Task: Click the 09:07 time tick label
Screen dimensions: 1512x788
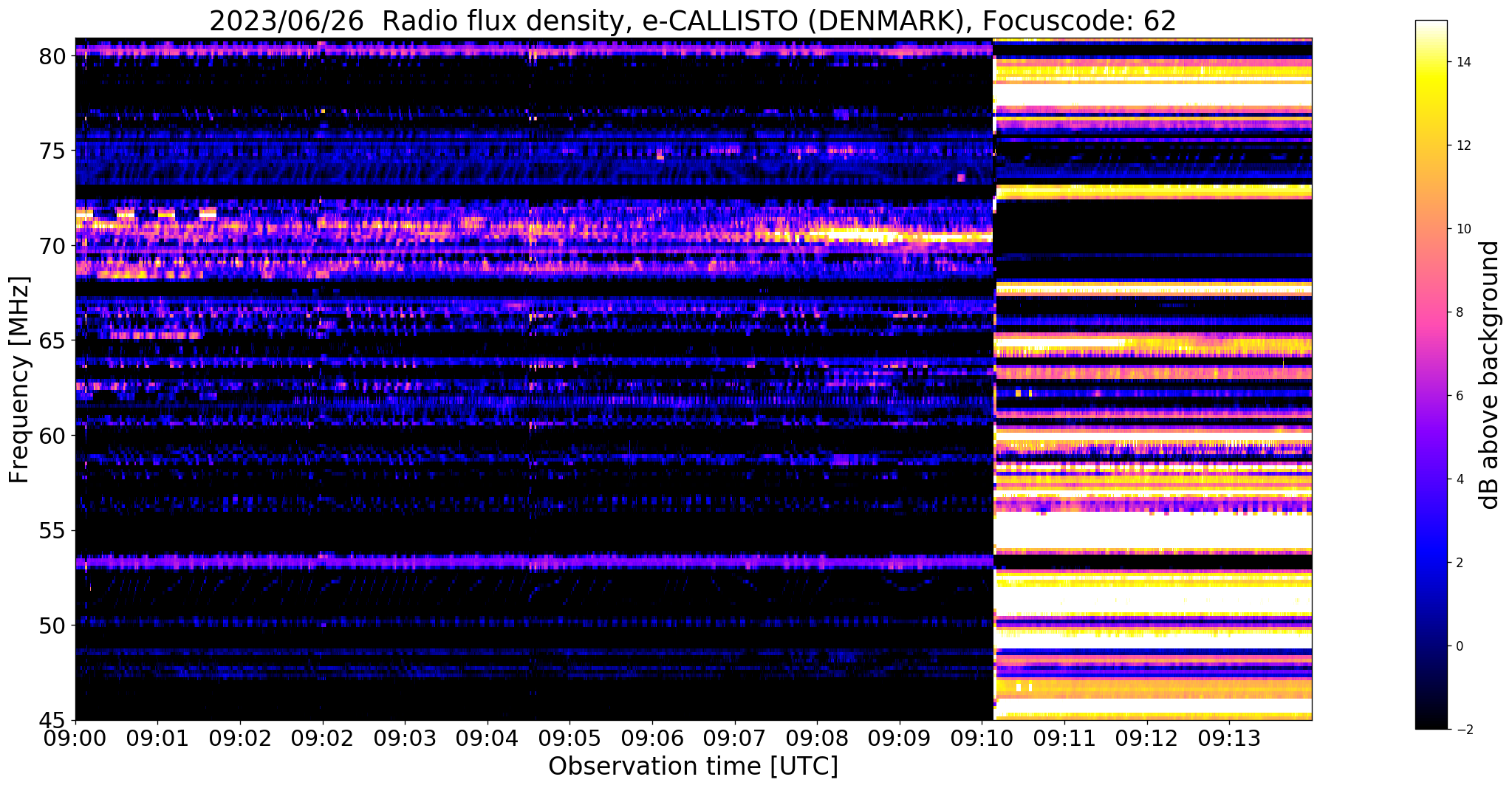Action: (x=734, y=738)
